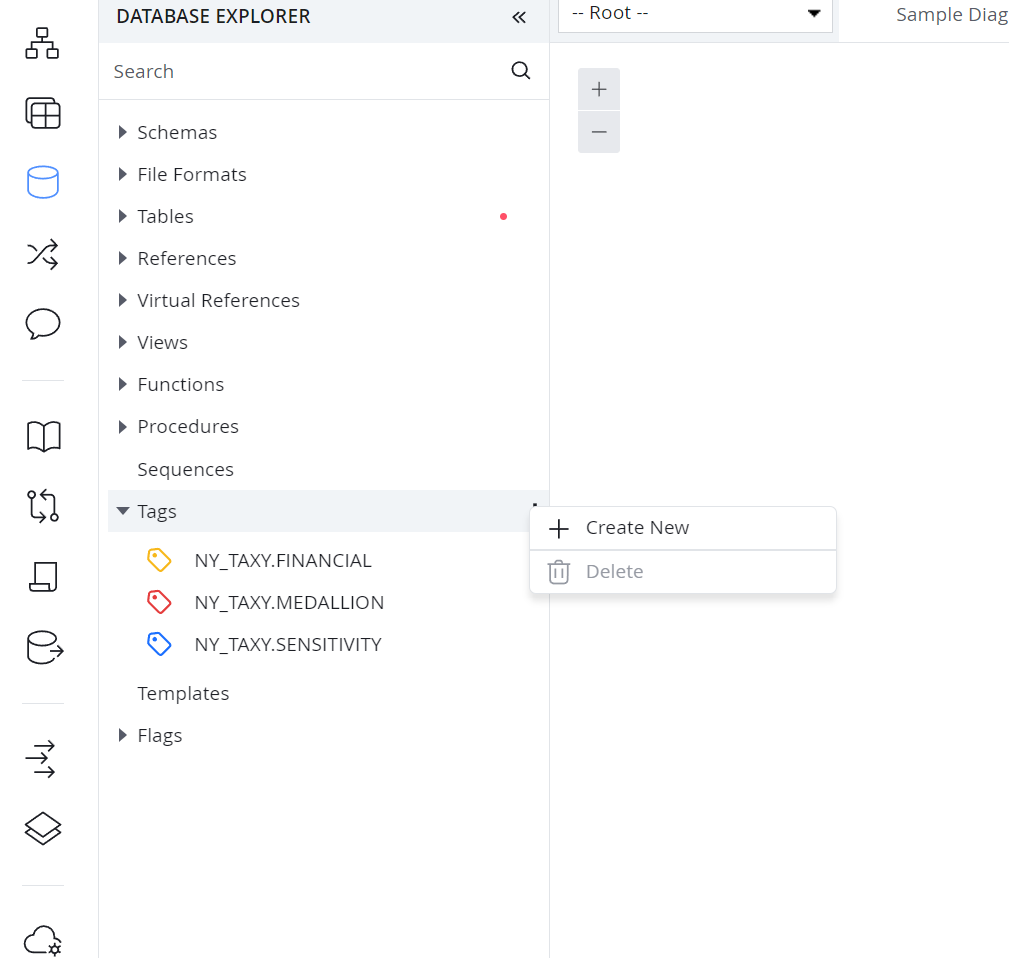Click the zoom in plus button
Image resolution: width=1009 pixels, height=958 pixels.
coord(599,89)
